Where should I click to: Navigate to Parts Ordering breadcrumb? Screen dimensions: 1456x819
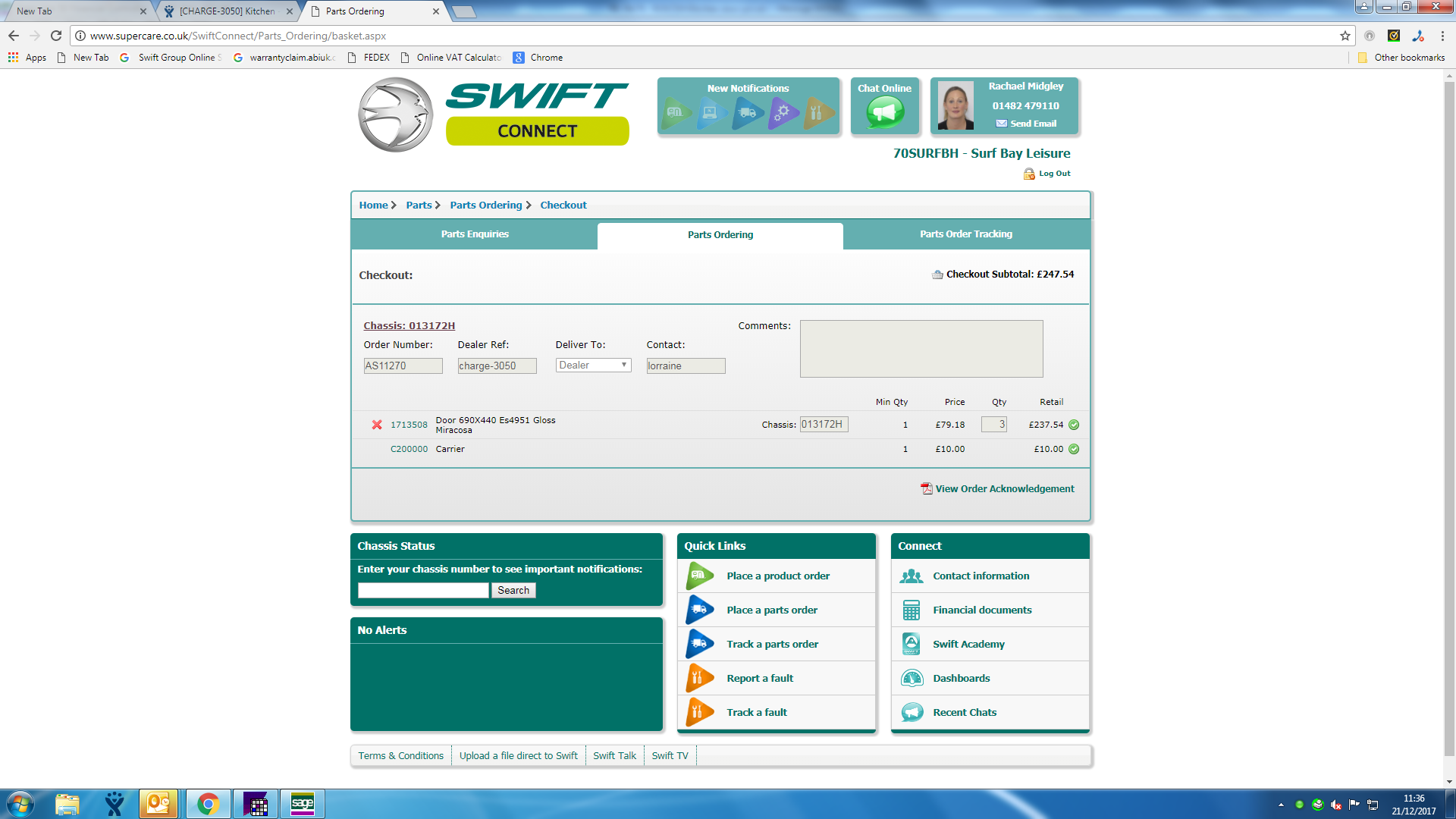tap(485, 206)
